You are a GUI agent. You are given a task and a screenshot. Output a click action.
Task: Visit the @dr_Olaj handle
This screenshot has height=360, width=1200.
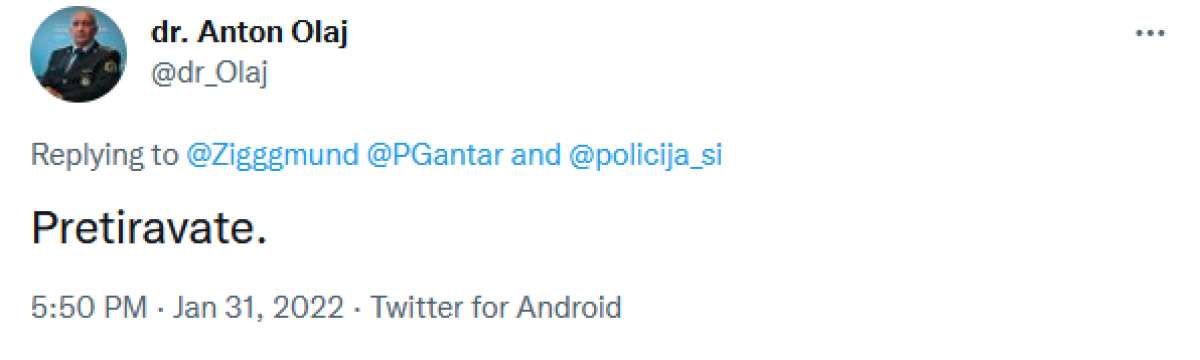click(x=210, y=72)
